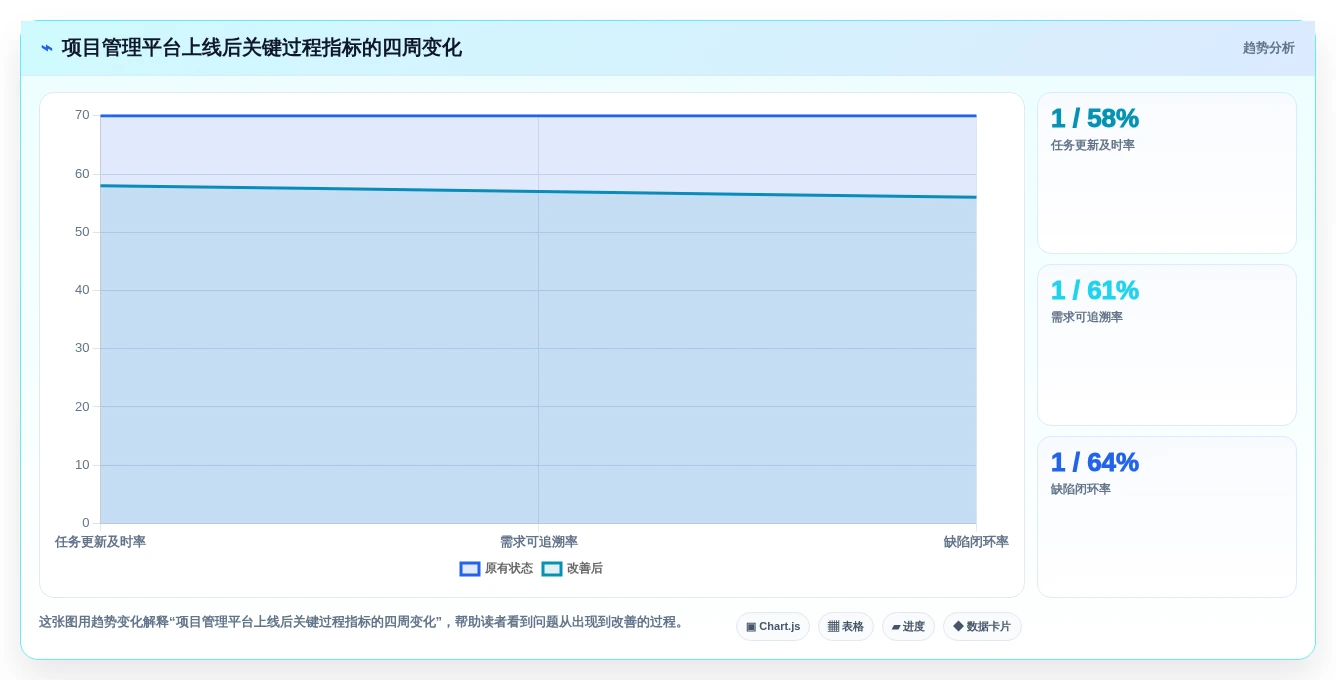The width and height of the screenshot is (1336, 680).
Task: Select the 数据卡片 tag chip
Action: (x=982, y=627)
